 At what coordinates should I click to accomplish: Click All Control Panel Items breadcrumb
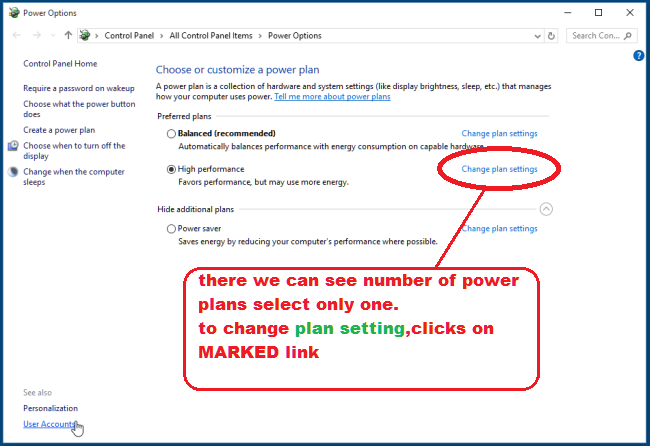(211, 36)
